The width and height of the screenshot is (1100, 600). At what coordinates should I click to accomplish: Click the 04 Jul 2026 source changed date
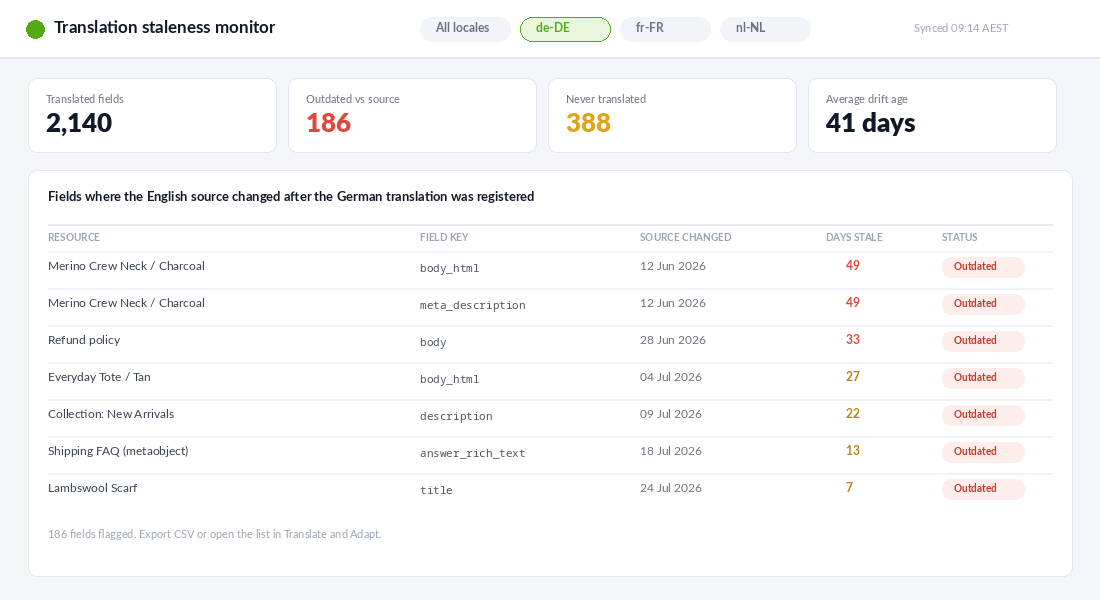[671, 378]
